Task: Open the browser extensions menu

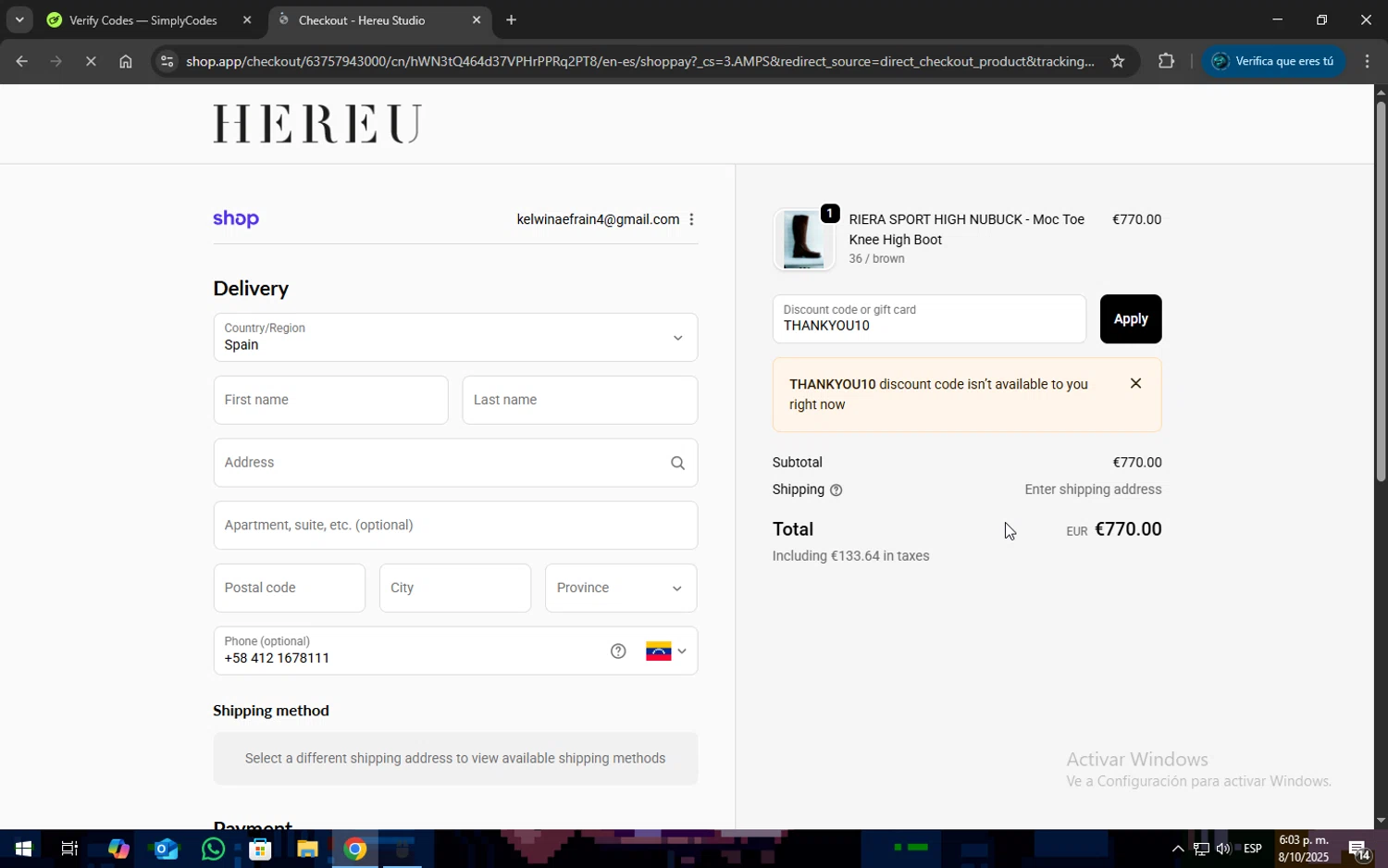Action: [x=1166, y=61]
